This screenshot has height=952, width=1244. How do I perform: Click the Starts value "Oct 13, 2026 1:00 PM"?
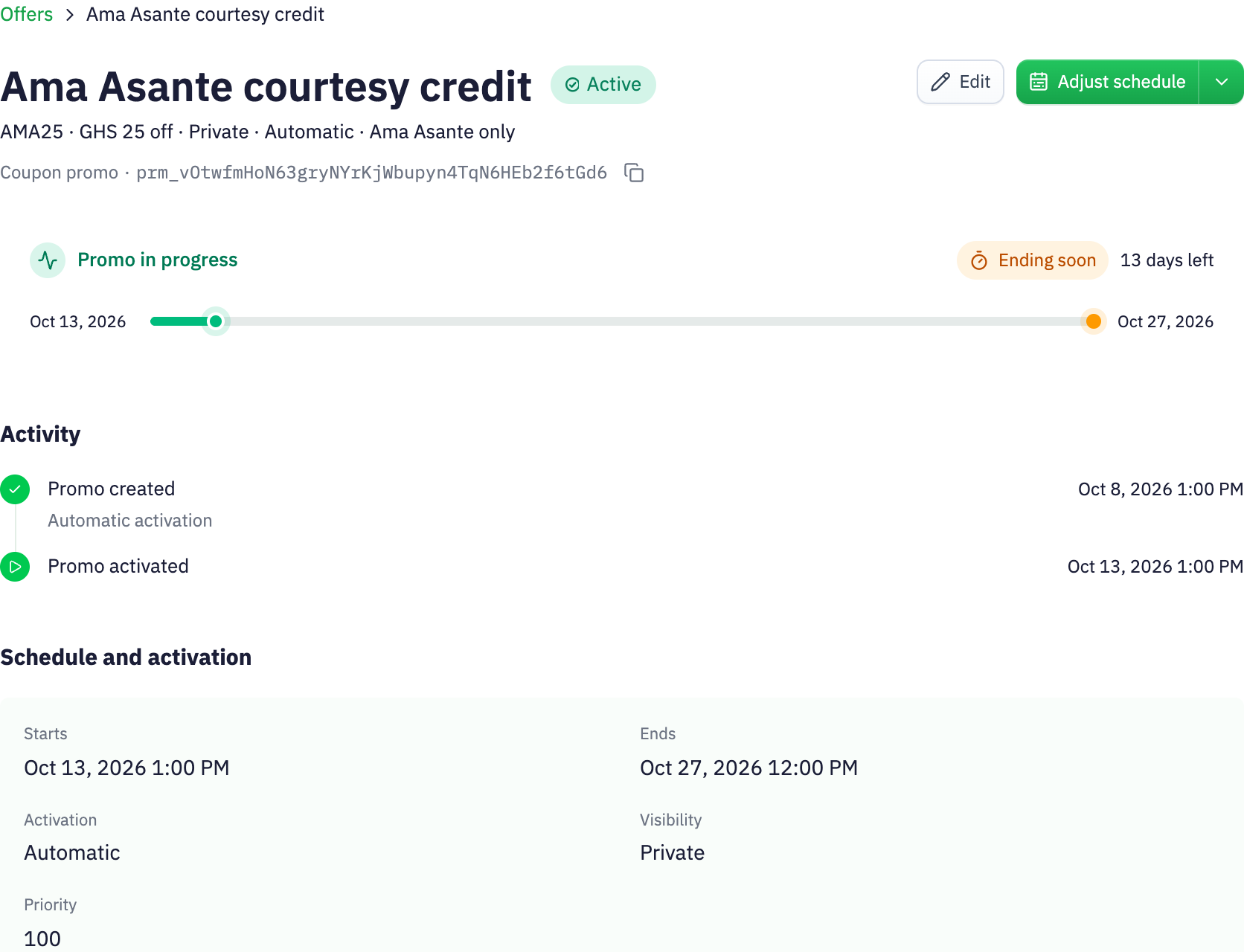[126, 768]
